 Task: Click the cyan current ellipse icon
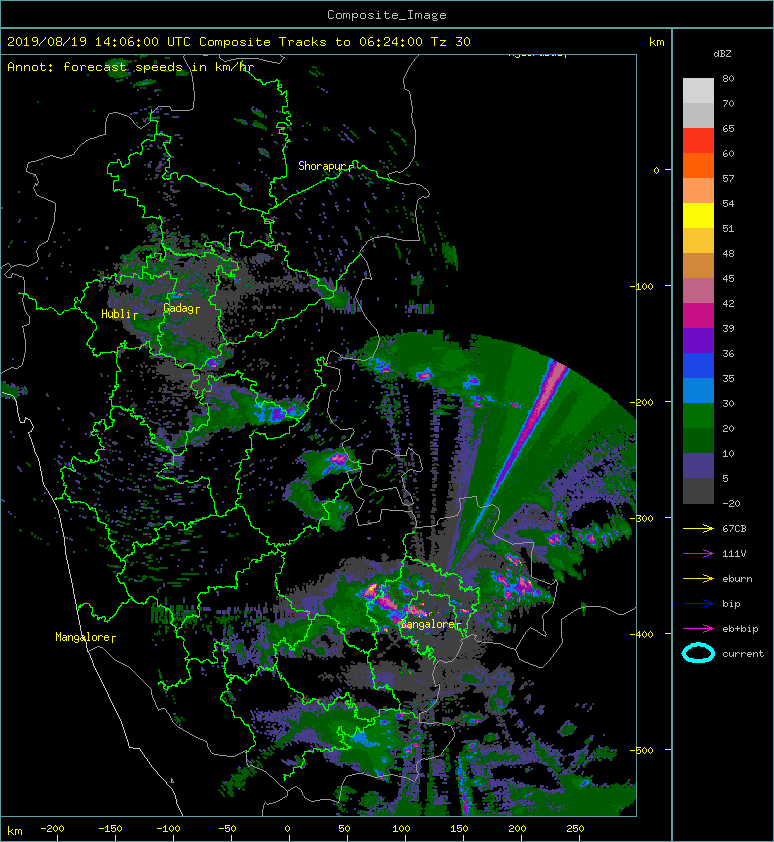coord(698,653)
